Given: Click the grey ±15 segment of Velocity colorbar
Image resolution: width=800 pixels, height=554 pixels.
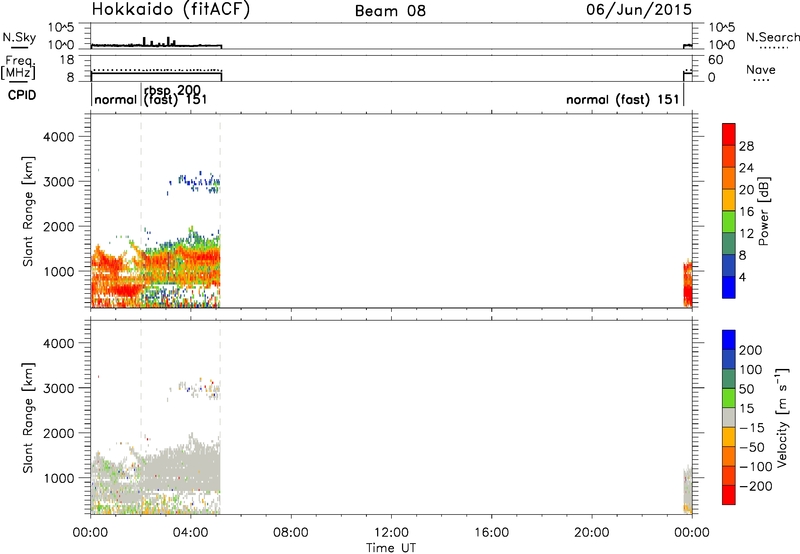Looking at the screenshot, I should pyautogui.click(x=729, y=417).
